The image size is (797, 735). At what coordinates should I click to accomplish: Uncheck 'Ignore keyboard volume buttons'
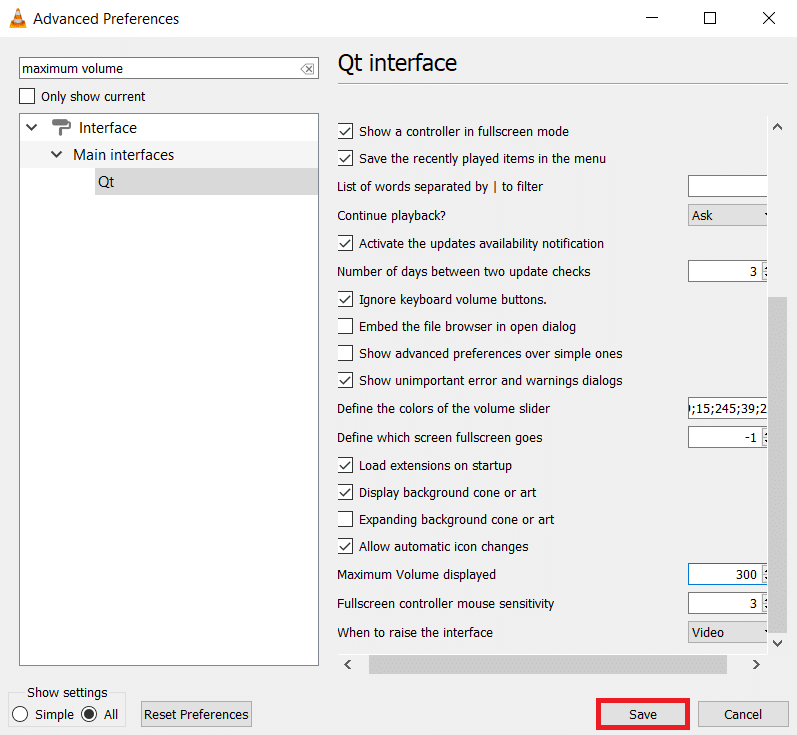[x=346, y=299]
